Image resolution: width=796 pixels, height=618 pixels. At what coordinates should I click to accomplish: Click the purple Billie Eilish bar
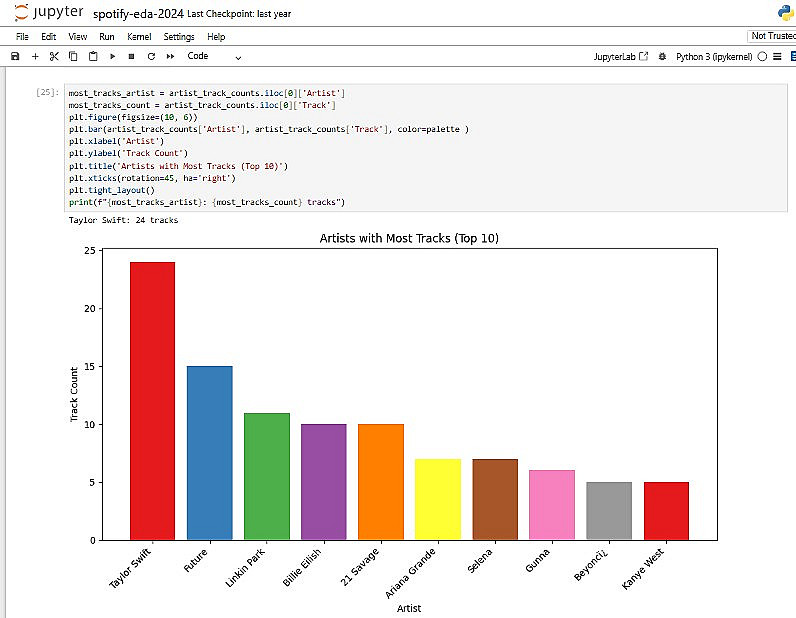(324, 482)
